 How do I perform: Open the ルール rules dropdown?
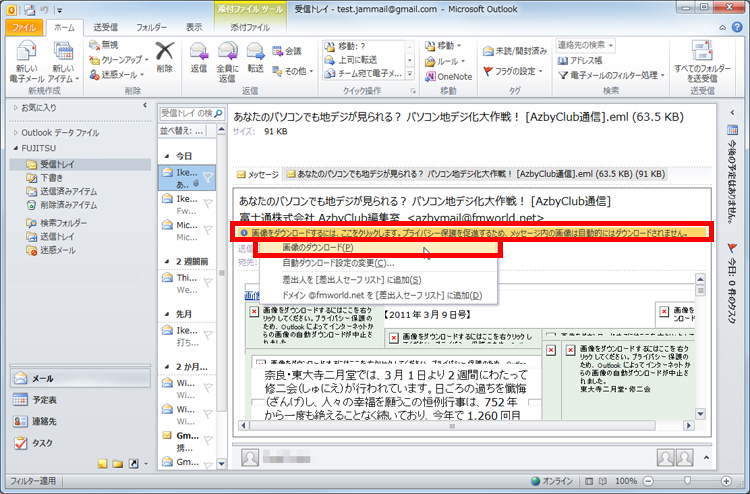(x=445, y=61)
